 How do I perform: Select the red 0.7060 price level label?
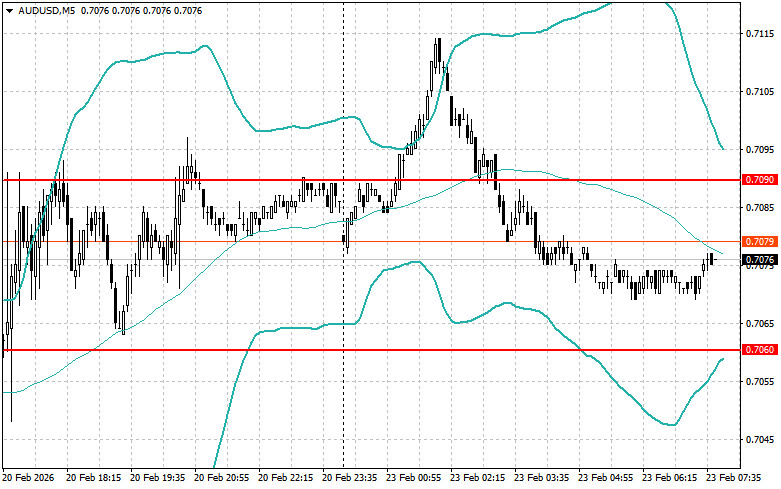click(760, 350)
